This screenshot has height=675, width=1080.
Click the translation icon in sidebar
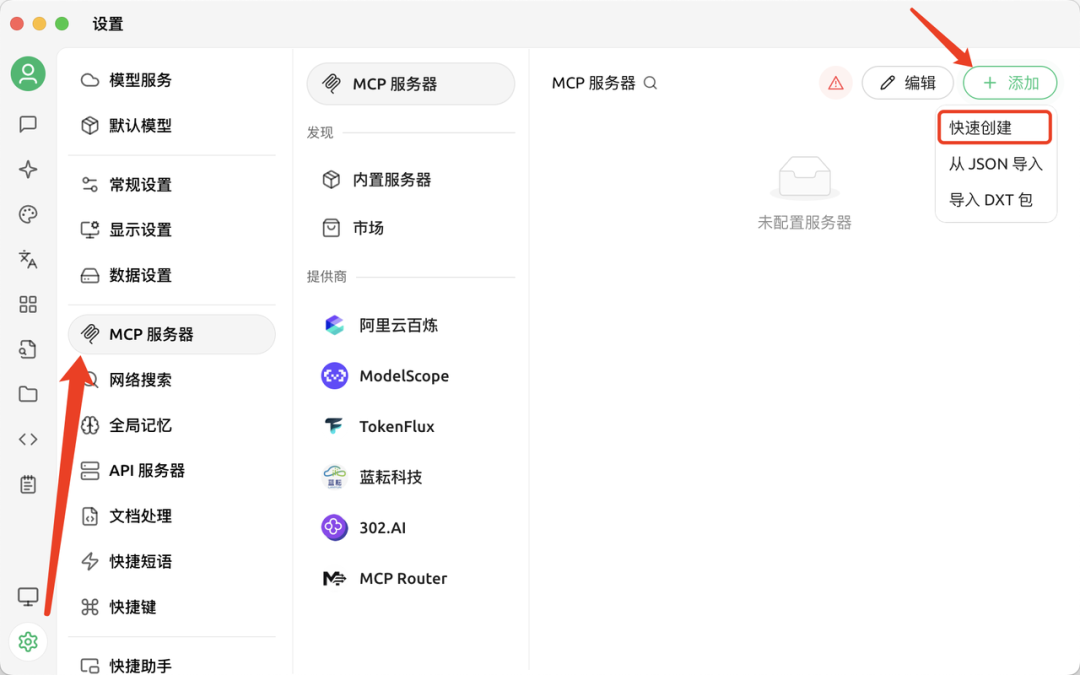(x=27, y=258)
